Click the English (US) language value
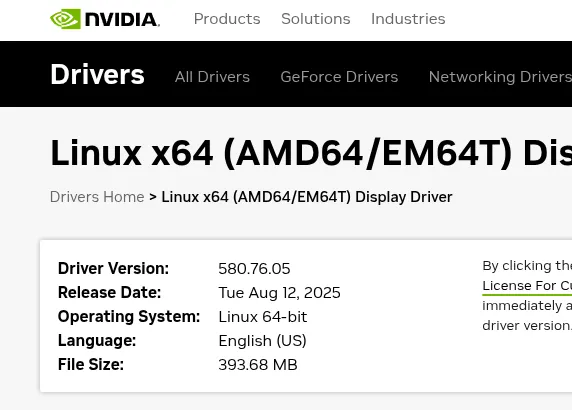Viewport: 572px width, 410px height. (262, 341)
